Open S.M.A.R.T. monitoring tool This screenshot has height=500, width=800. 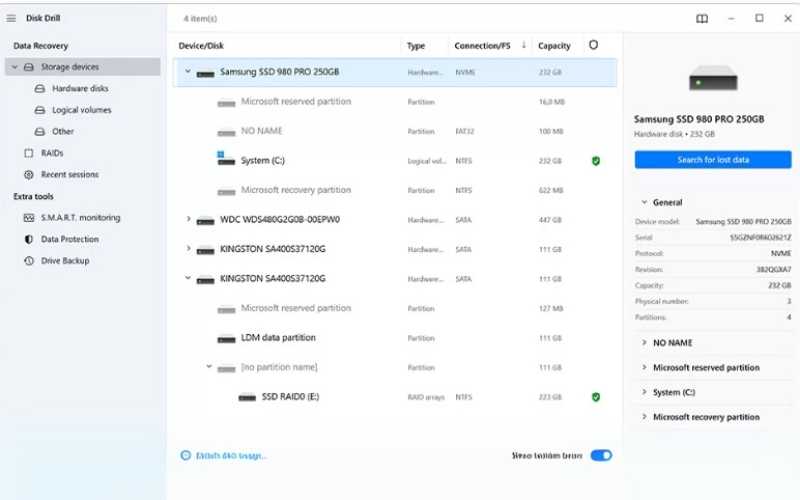[x=81, y=218]
